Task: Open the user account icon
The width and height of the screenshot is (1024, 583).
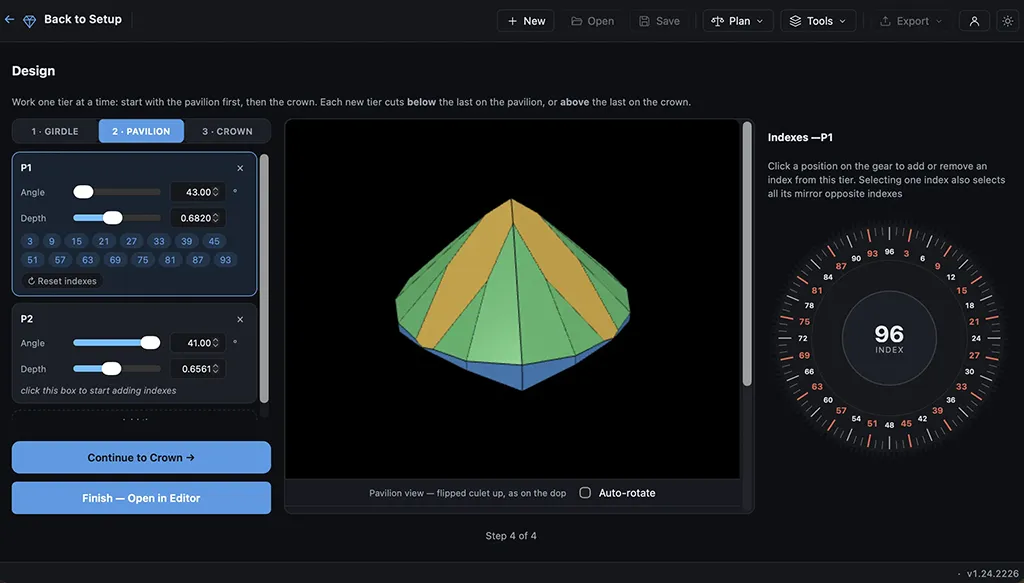Action: click(974, 21)
